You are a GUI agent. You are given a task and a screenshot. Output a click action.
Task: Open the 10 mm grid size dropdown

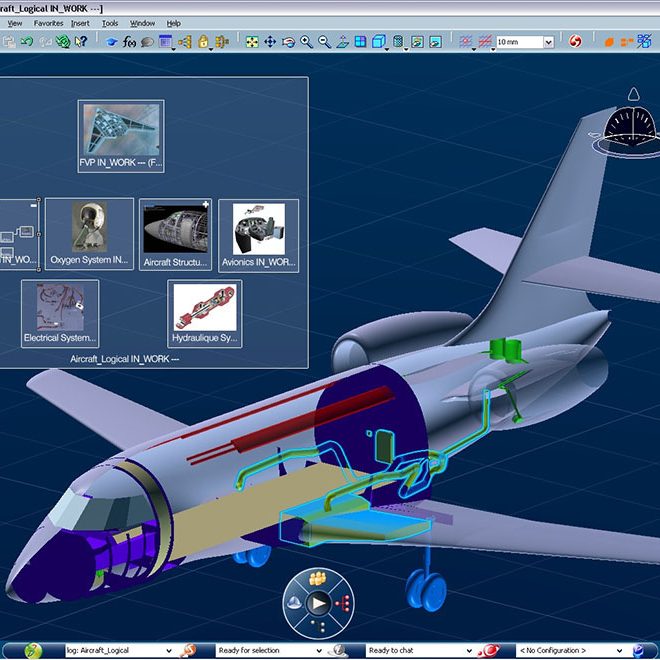pos(548,42)
